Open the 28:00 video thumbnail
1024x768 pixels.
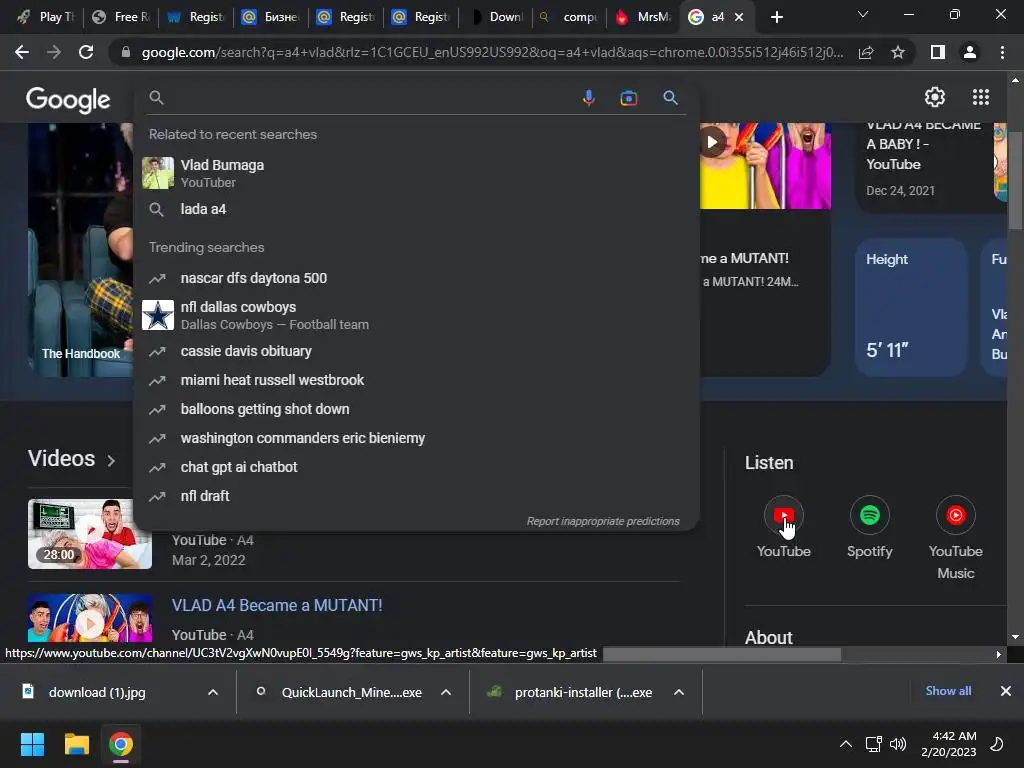[89, 534]
